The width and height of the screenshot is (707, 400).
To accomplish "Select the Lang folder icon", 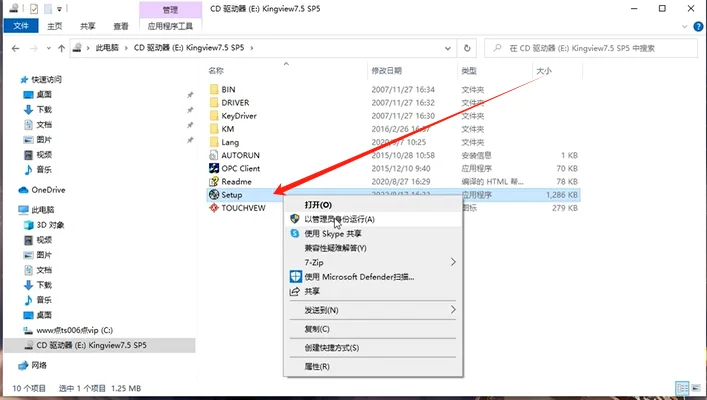I will coord(214,142).
